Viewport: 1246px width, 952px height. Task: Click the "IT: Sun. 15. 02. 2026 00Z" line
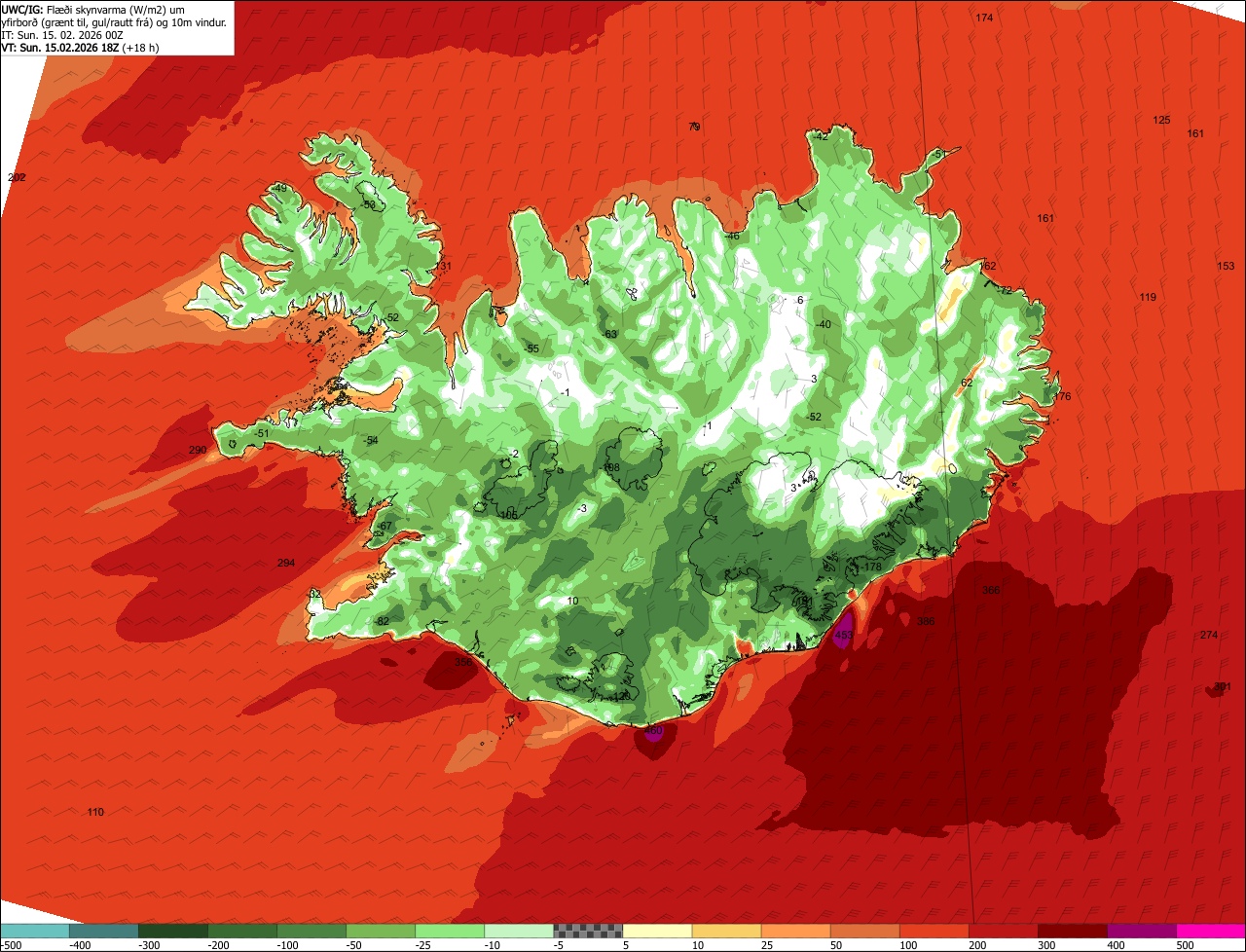[x=62, y=35]
